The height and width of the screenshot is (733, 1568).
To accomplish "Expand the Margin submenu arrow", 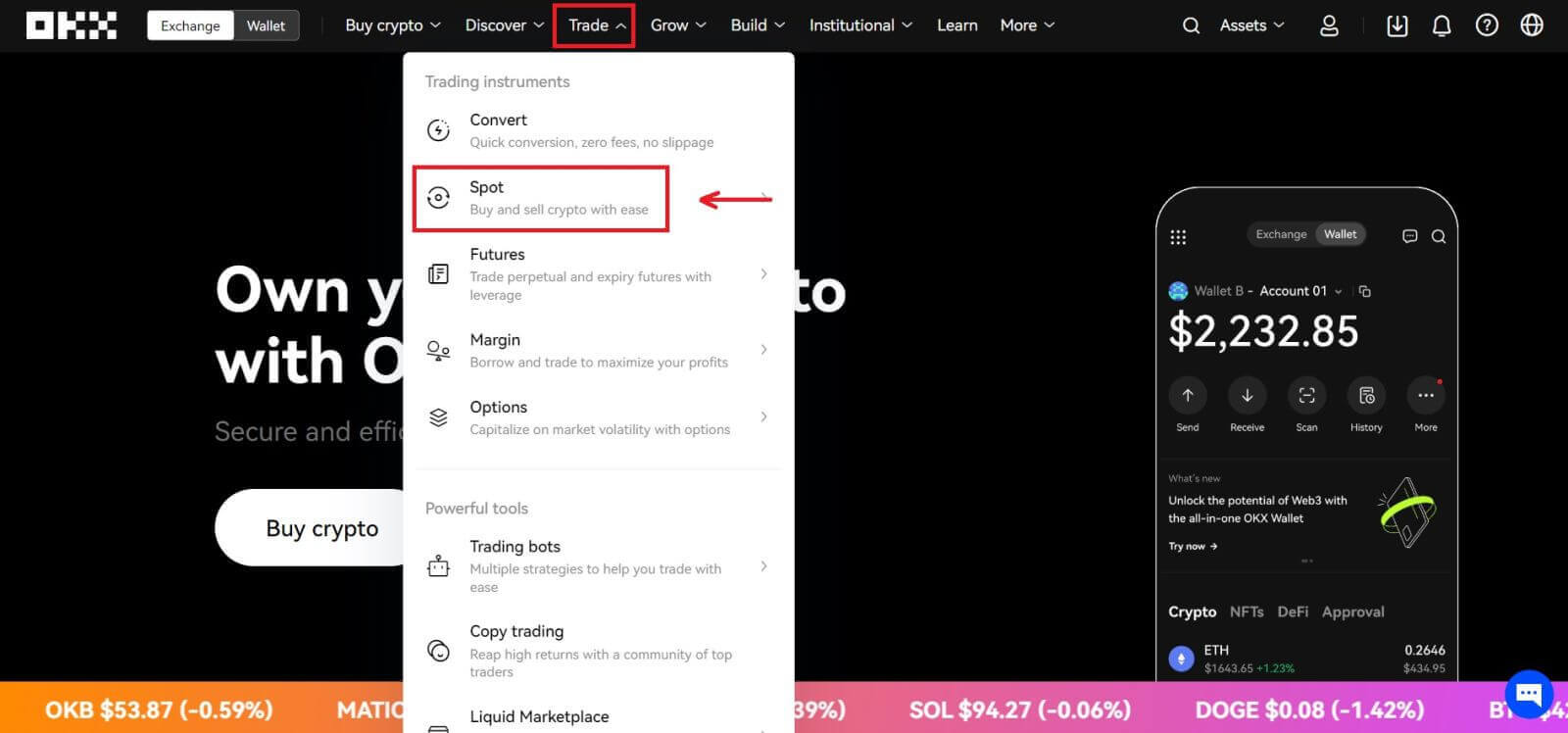I will pos(763,350).
